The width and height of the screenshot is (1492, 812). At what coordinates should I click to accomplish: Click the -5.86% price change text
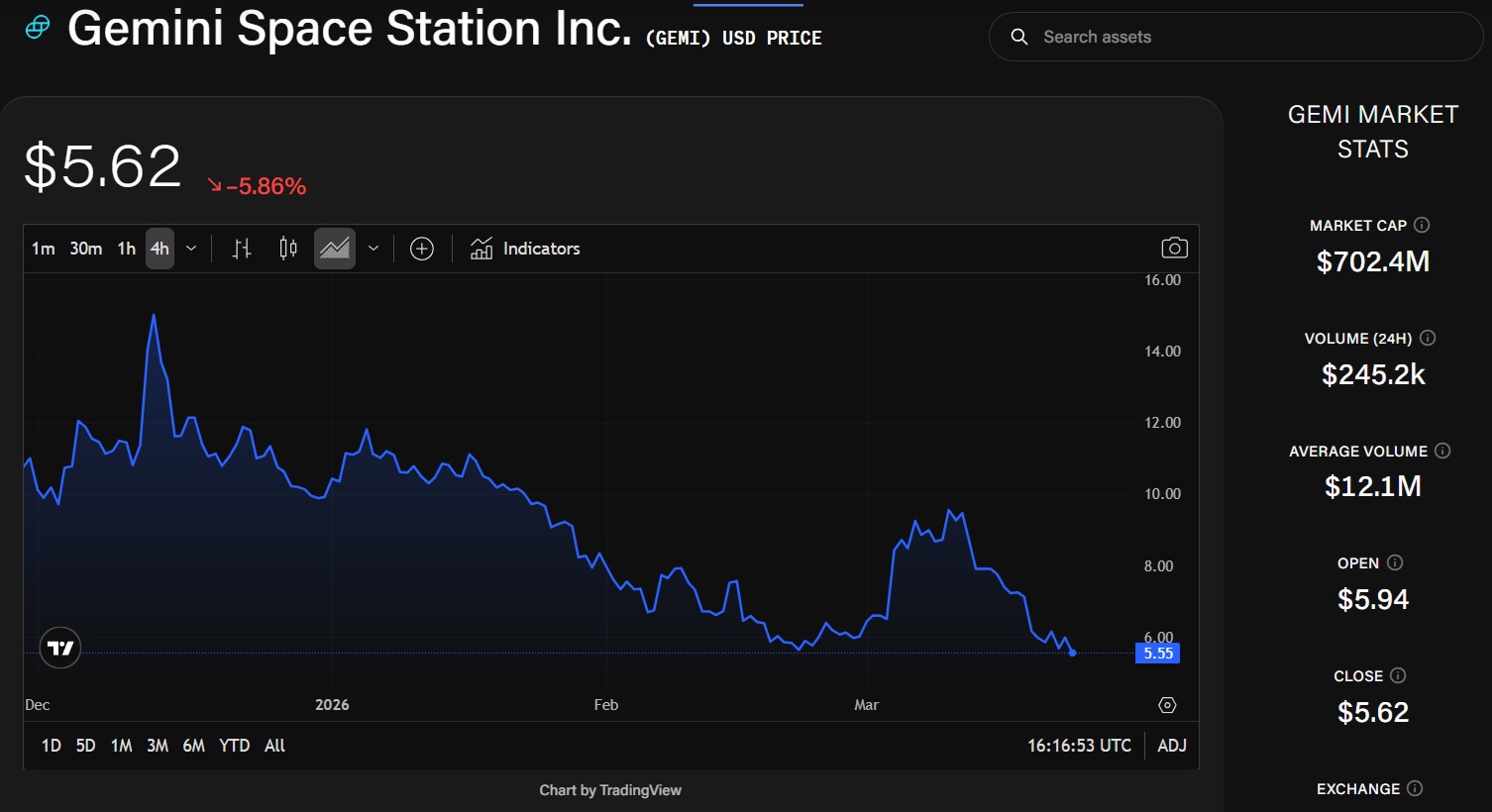pyautogui.click(x=266, y=186)
